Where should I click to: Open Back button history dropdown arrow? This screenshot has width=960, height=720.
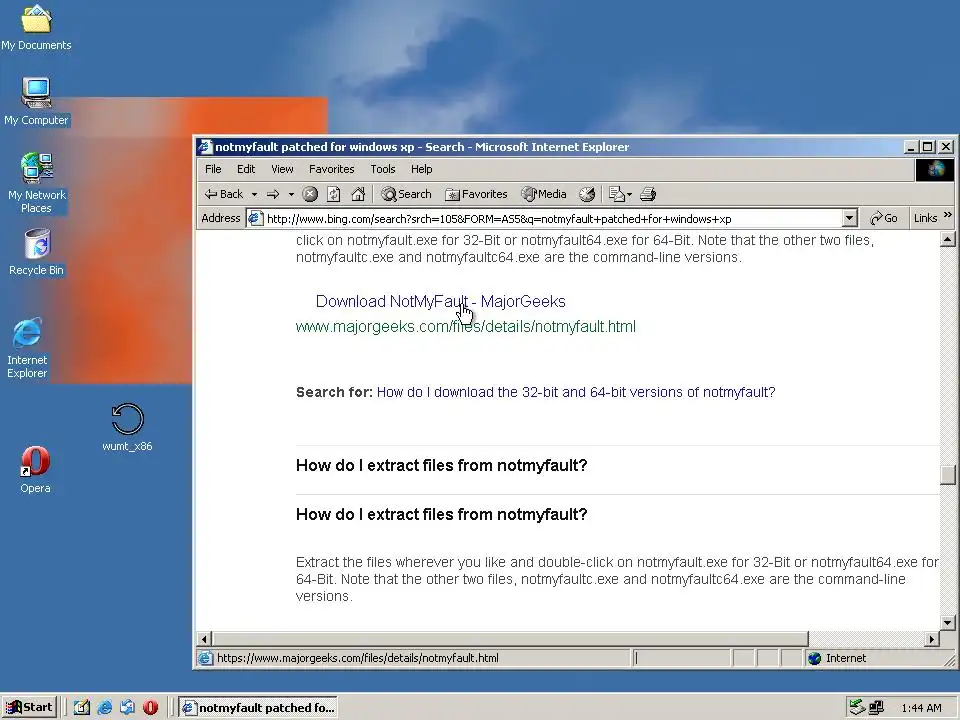254,195
